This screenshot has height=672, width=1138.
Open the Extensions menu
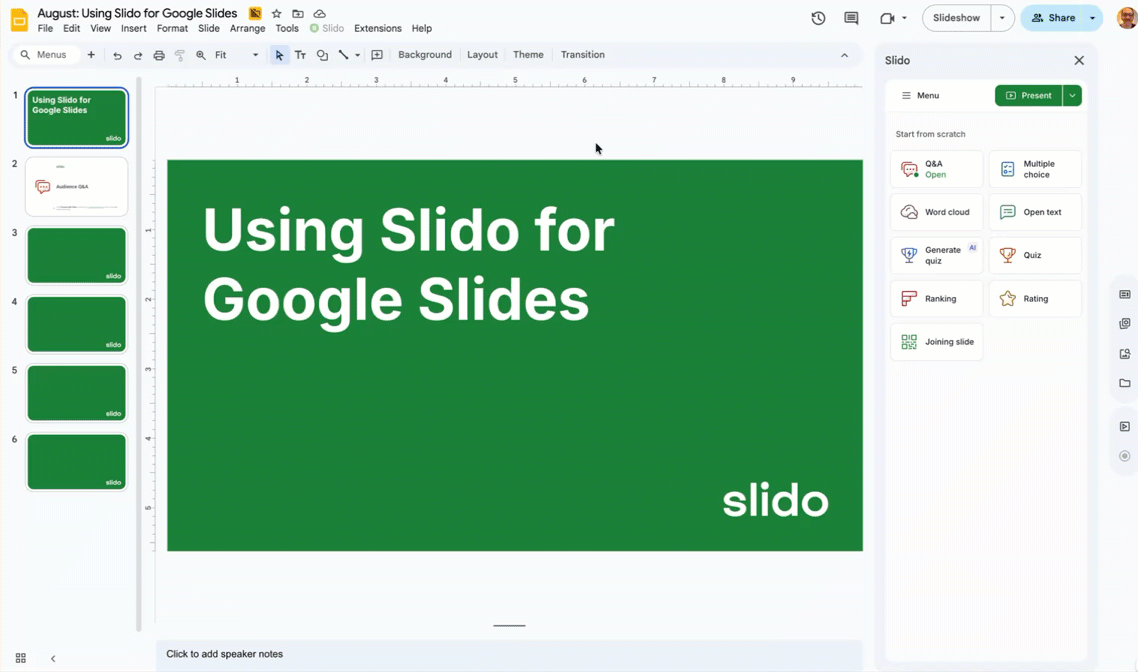(377, 28)
